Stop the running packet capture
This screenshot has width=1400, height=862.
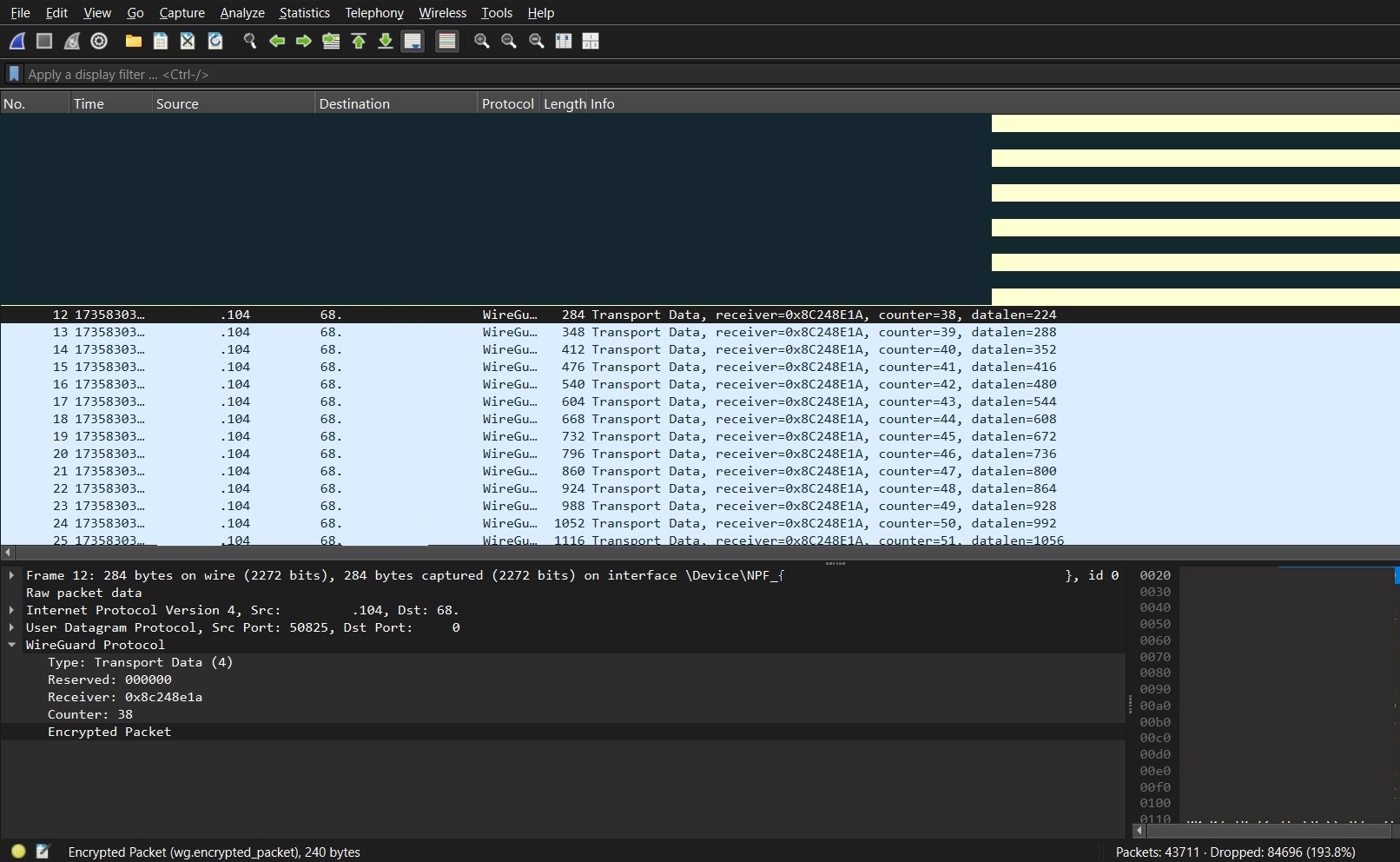point(44,41)
